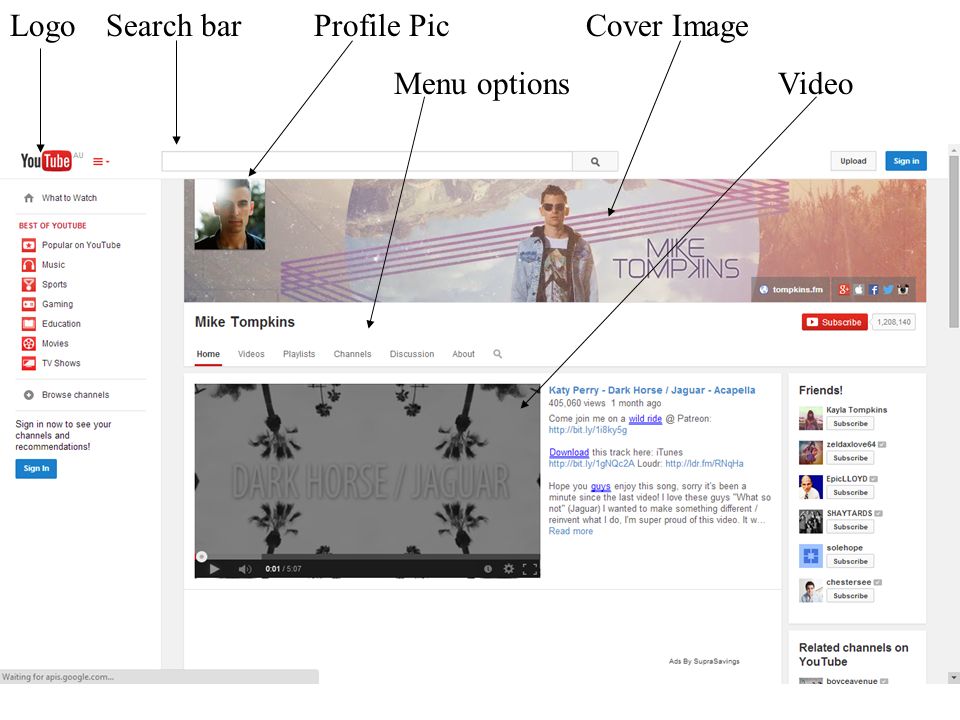Viewport: 960px width, 720px height.
Task: Subscribe to EpicLLOYD channel
Action: point(850,492)
